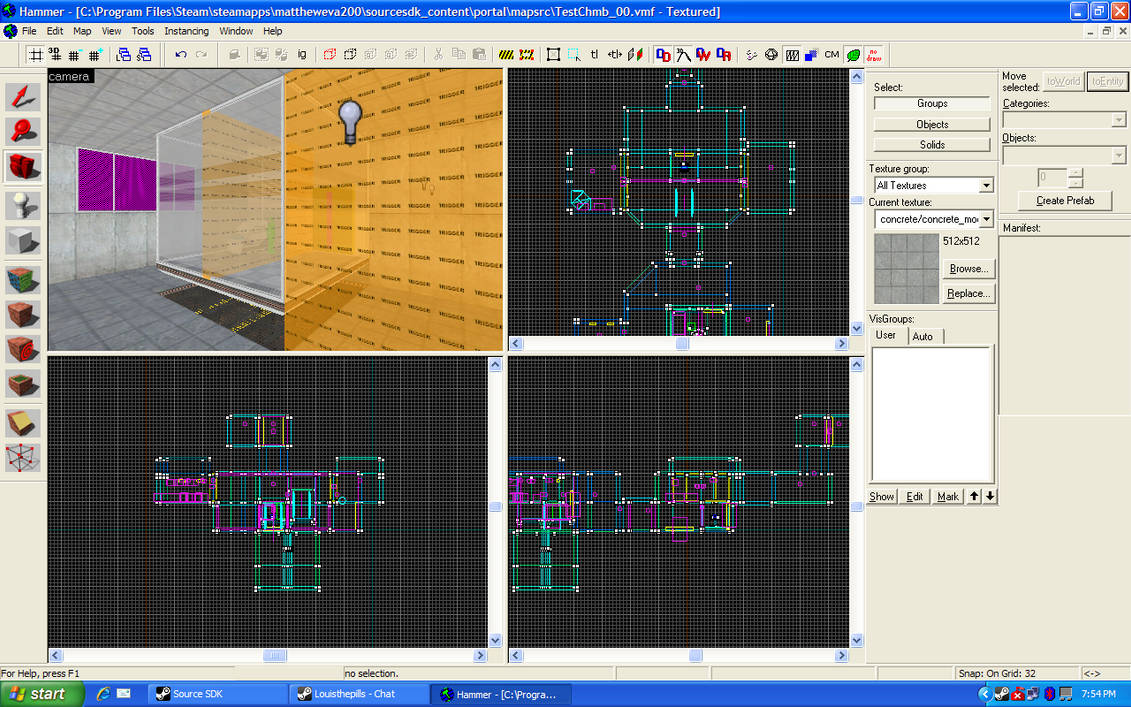The width and height of the screenshot is (1131, 707).
Task: Toggle Texture Lock (tl)
Action: [x=594, y=55]
